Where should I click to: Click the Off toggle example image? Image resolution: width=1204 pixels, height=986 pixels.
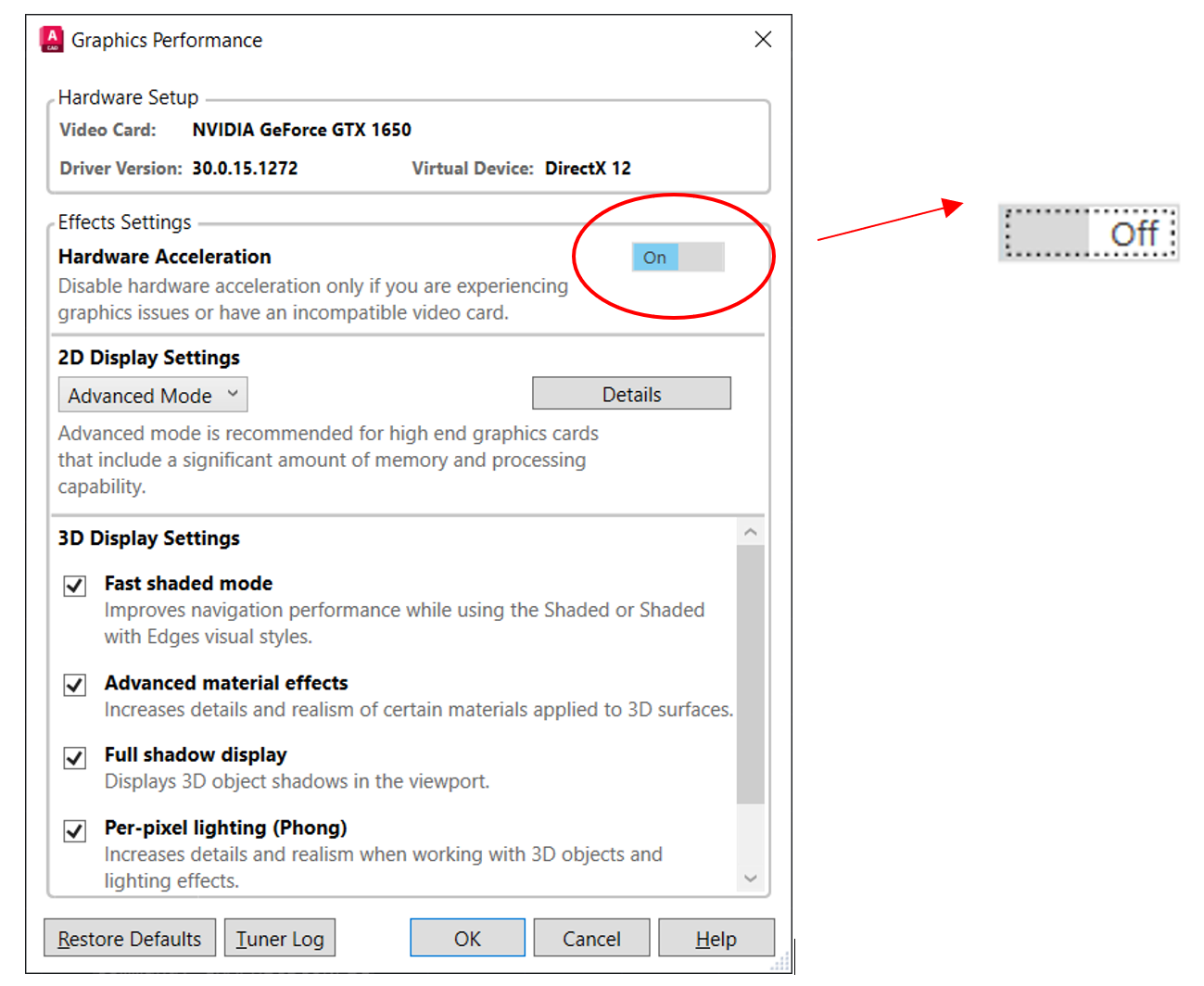tap(1089, 234)
